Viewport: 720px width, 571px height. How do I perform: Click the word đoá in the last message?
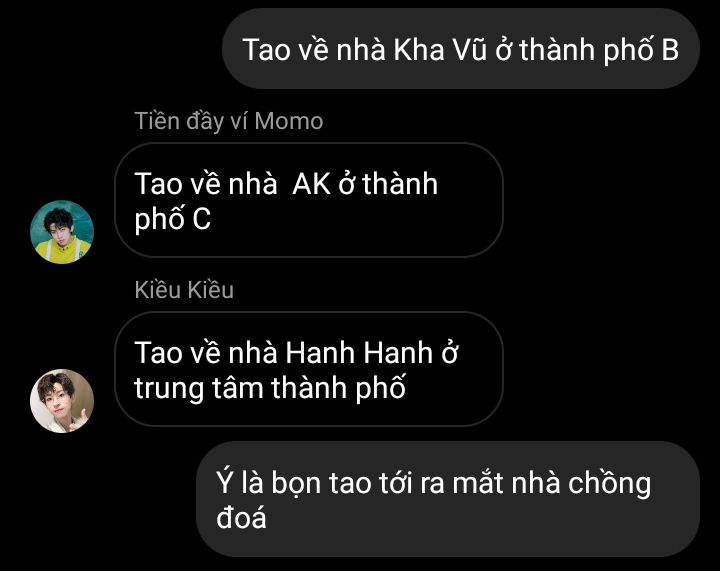[x=241, y=518]
